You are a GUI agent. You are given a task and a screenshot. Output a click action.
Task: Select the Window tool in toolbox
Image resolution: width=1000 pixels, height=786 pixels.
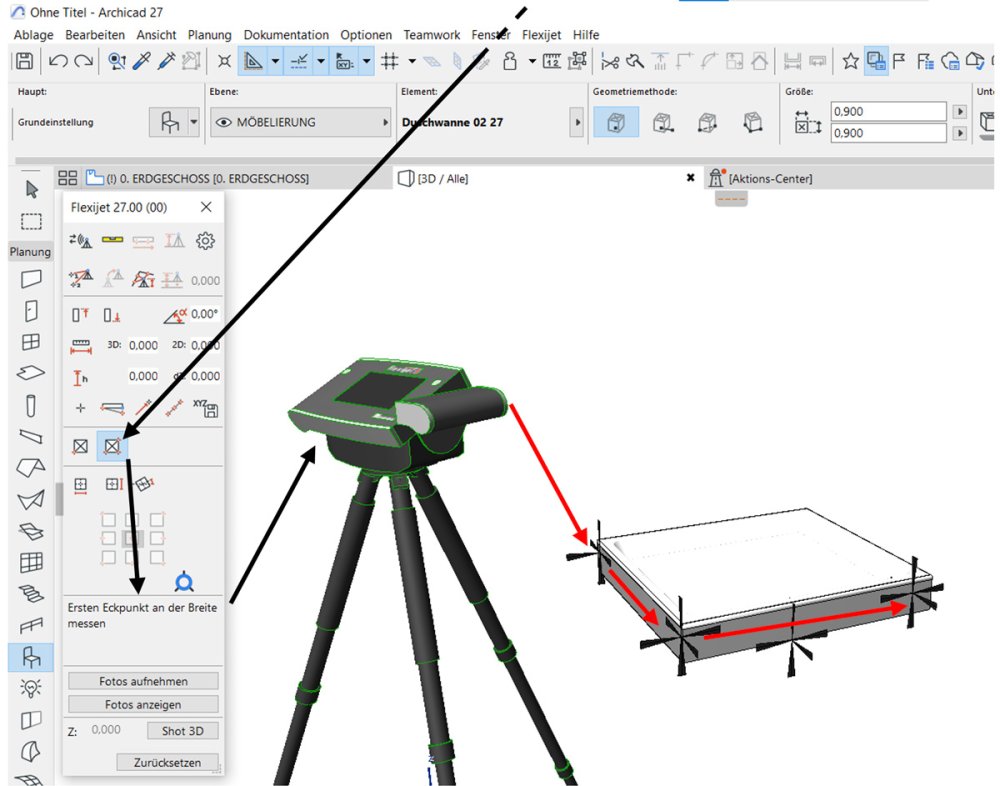[31, 342]
